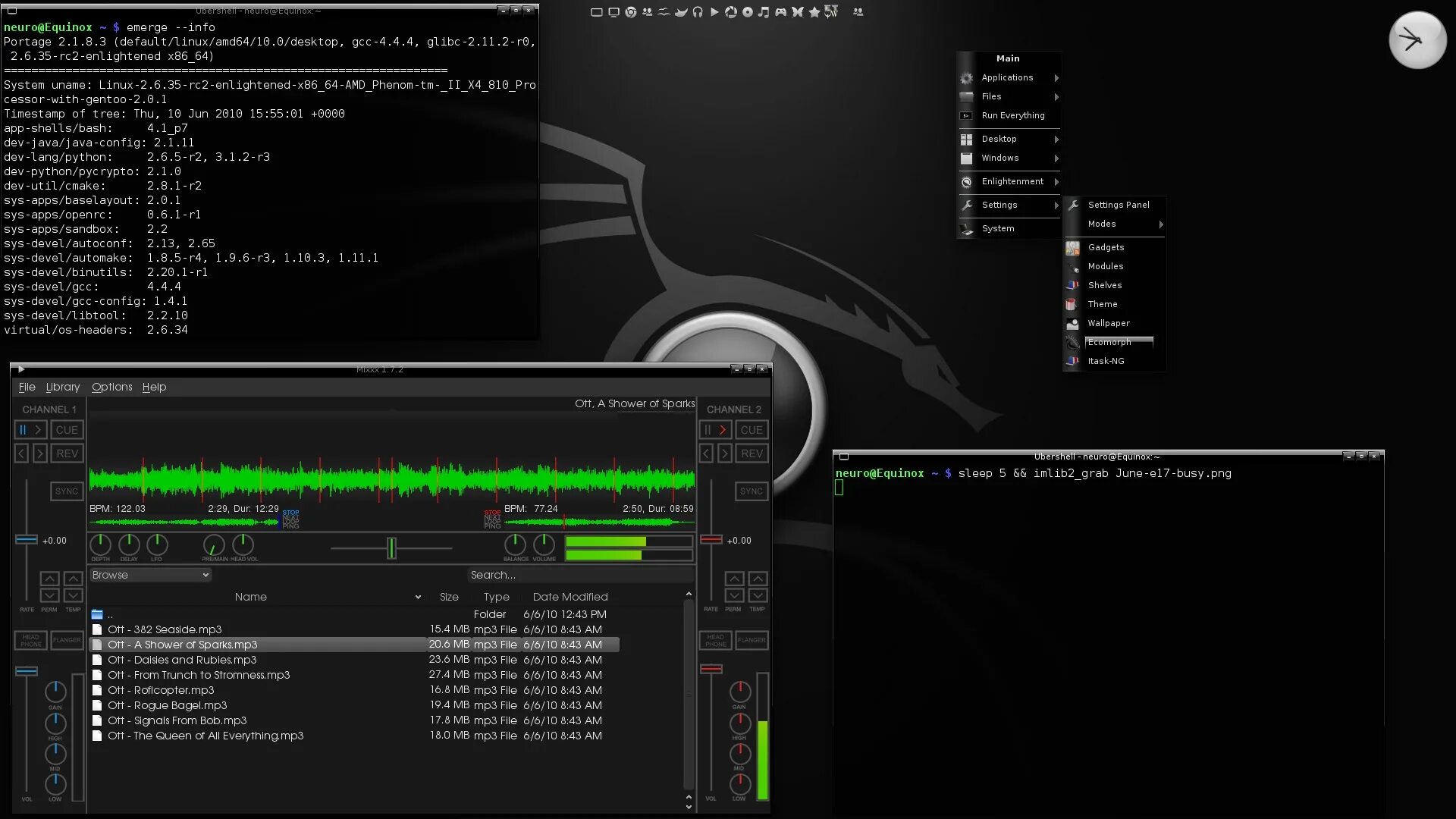Open the Browse dropdown in Mixxx
This screenshot has width=1456, height=819.
coord(149,575)
